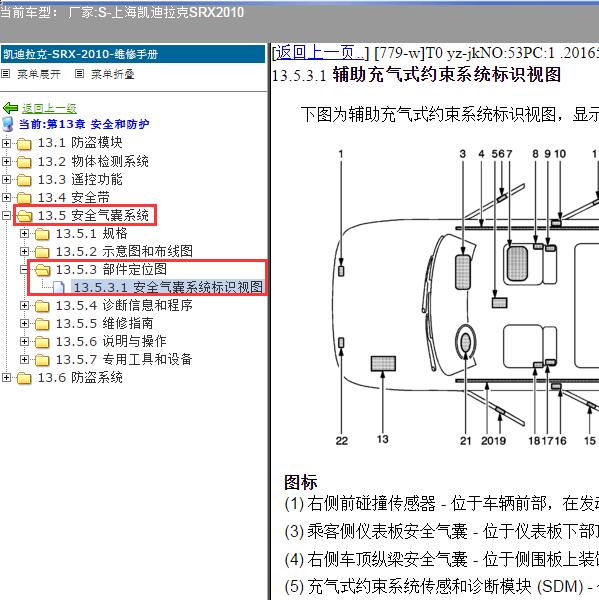Expand the 13.5.1 规格 node
The height and width of the screenshot is (600, 599).
24,233
